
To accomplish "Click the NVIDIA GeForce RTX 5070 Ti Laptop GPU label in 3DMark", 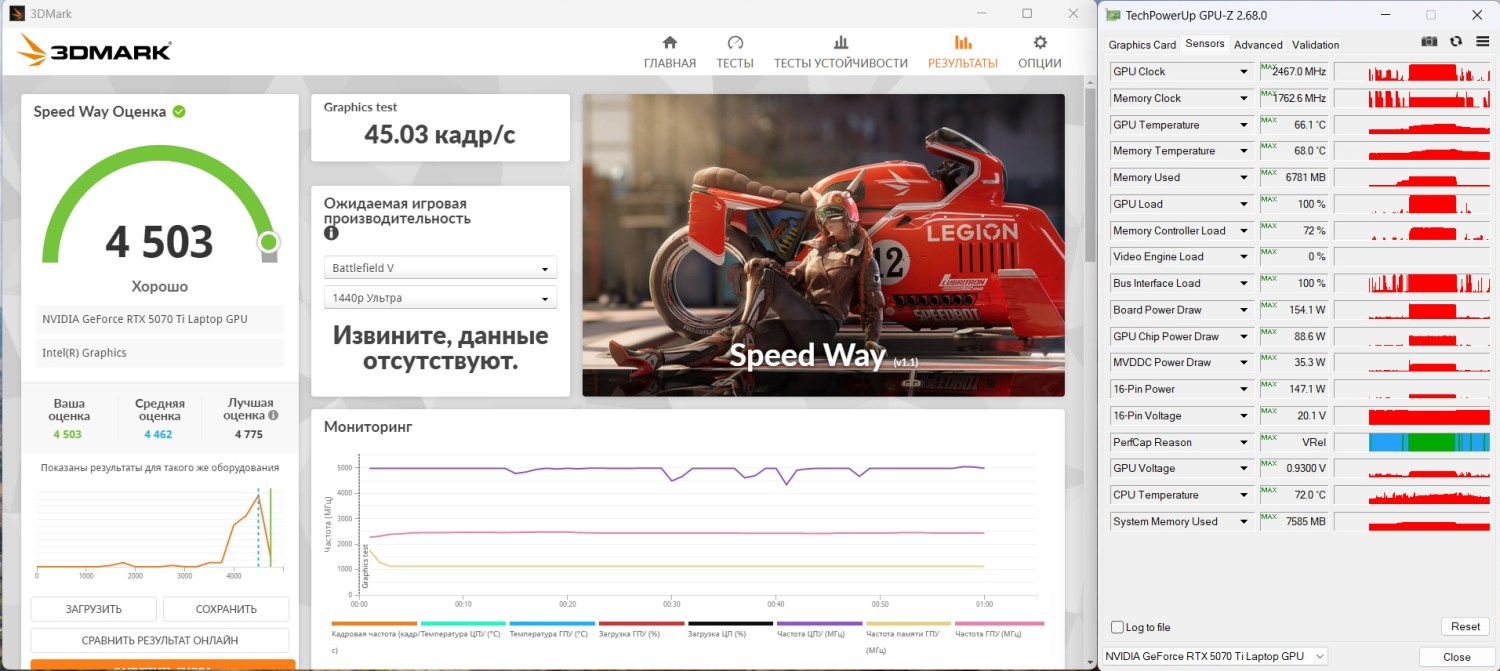I will (x=145, y=319).
